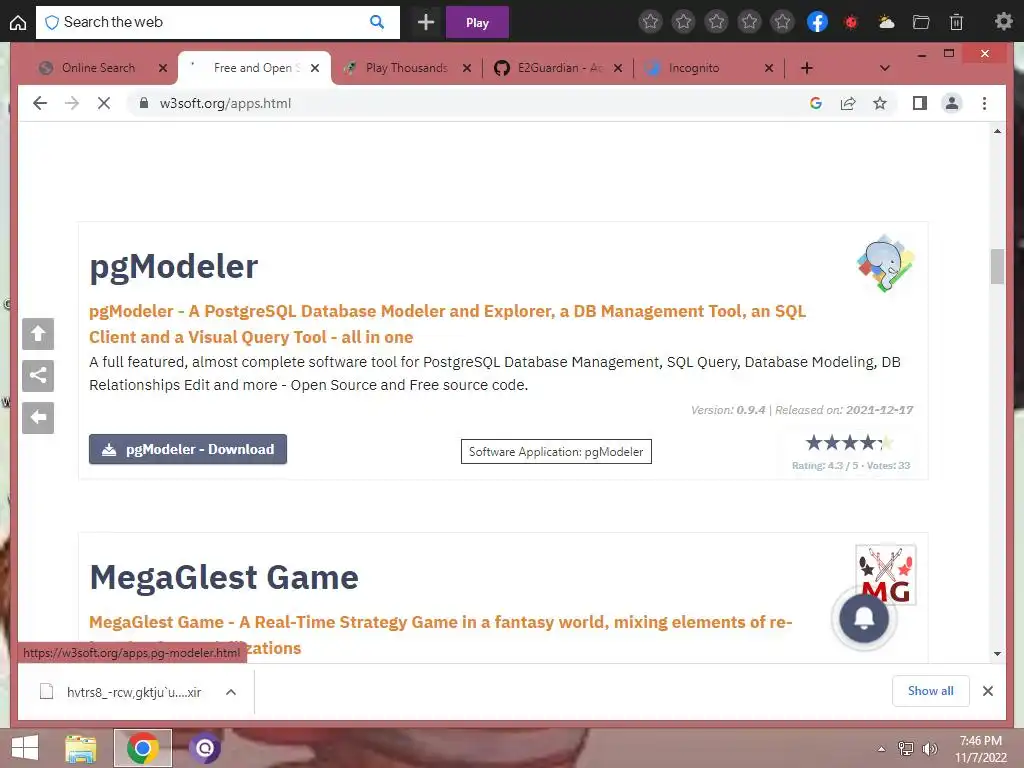Show hidden system tray icons
1024x768 pixels.
882,749
